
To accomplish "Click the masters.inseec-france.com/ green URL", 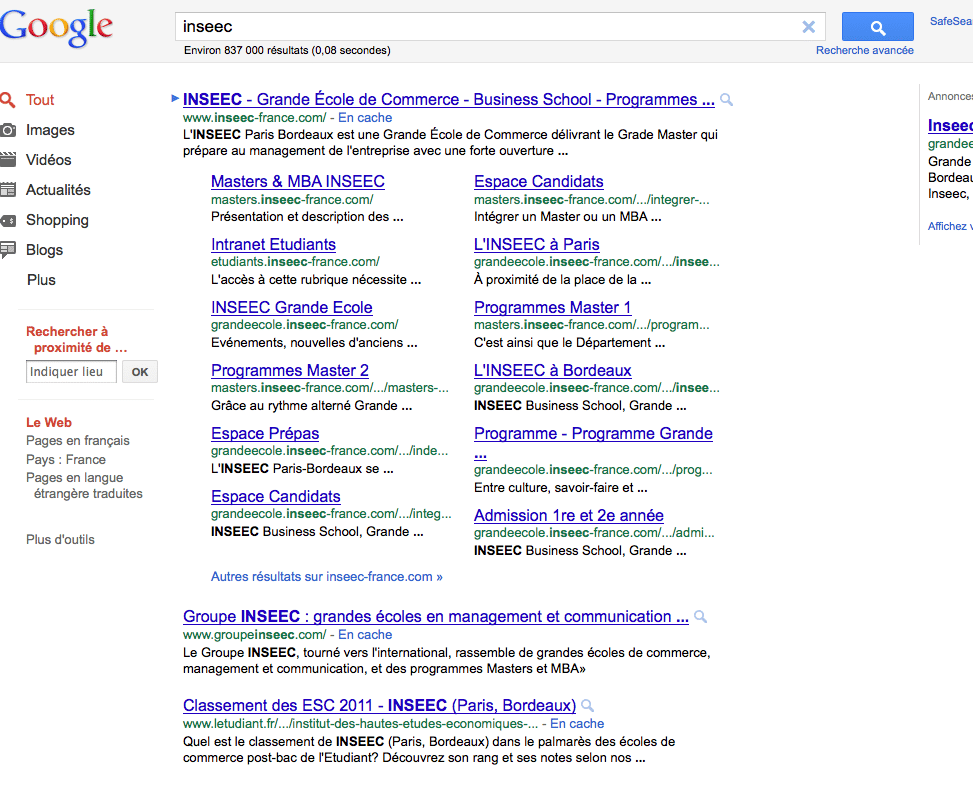I will point(292,200).
